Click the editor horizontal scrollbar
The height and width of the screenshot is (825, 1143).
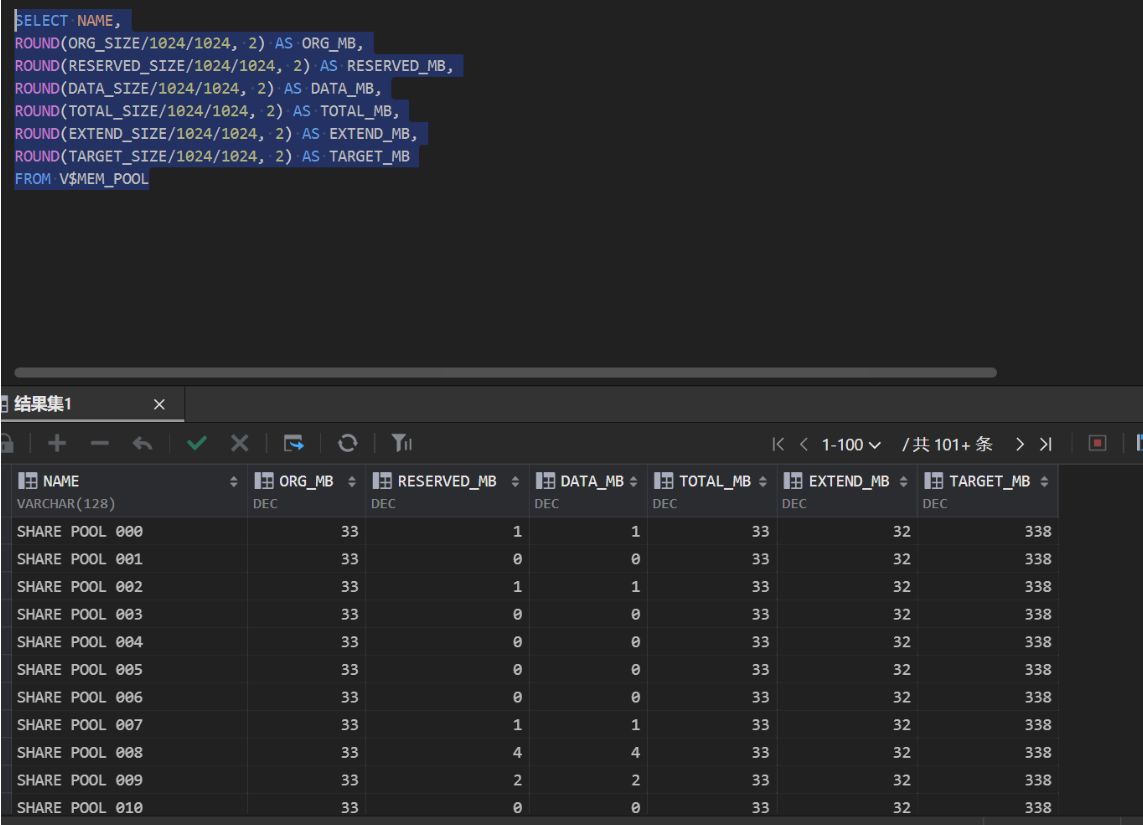click(505, 373)
